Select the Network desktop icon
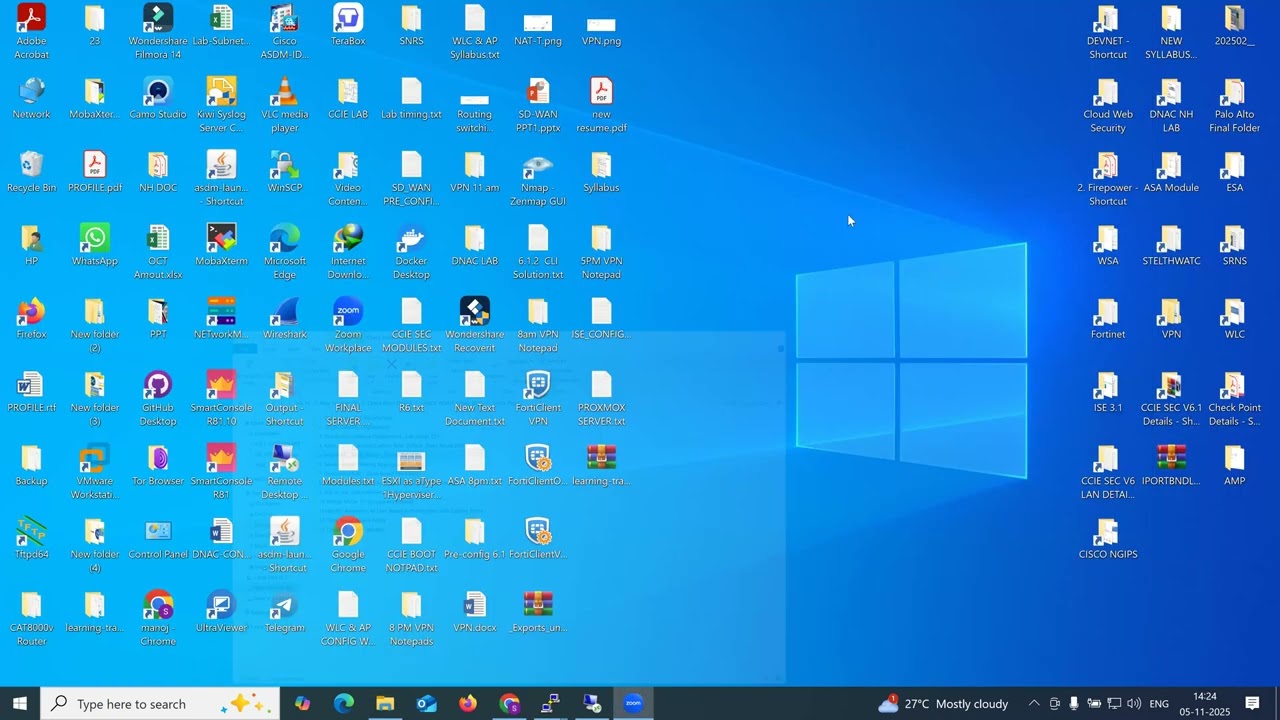 (31, 98)
